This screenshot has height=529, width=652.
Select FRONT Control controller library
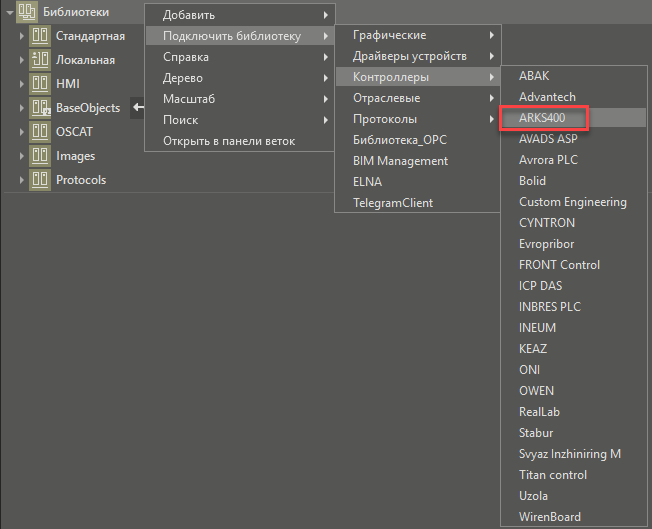coord(574,265)
